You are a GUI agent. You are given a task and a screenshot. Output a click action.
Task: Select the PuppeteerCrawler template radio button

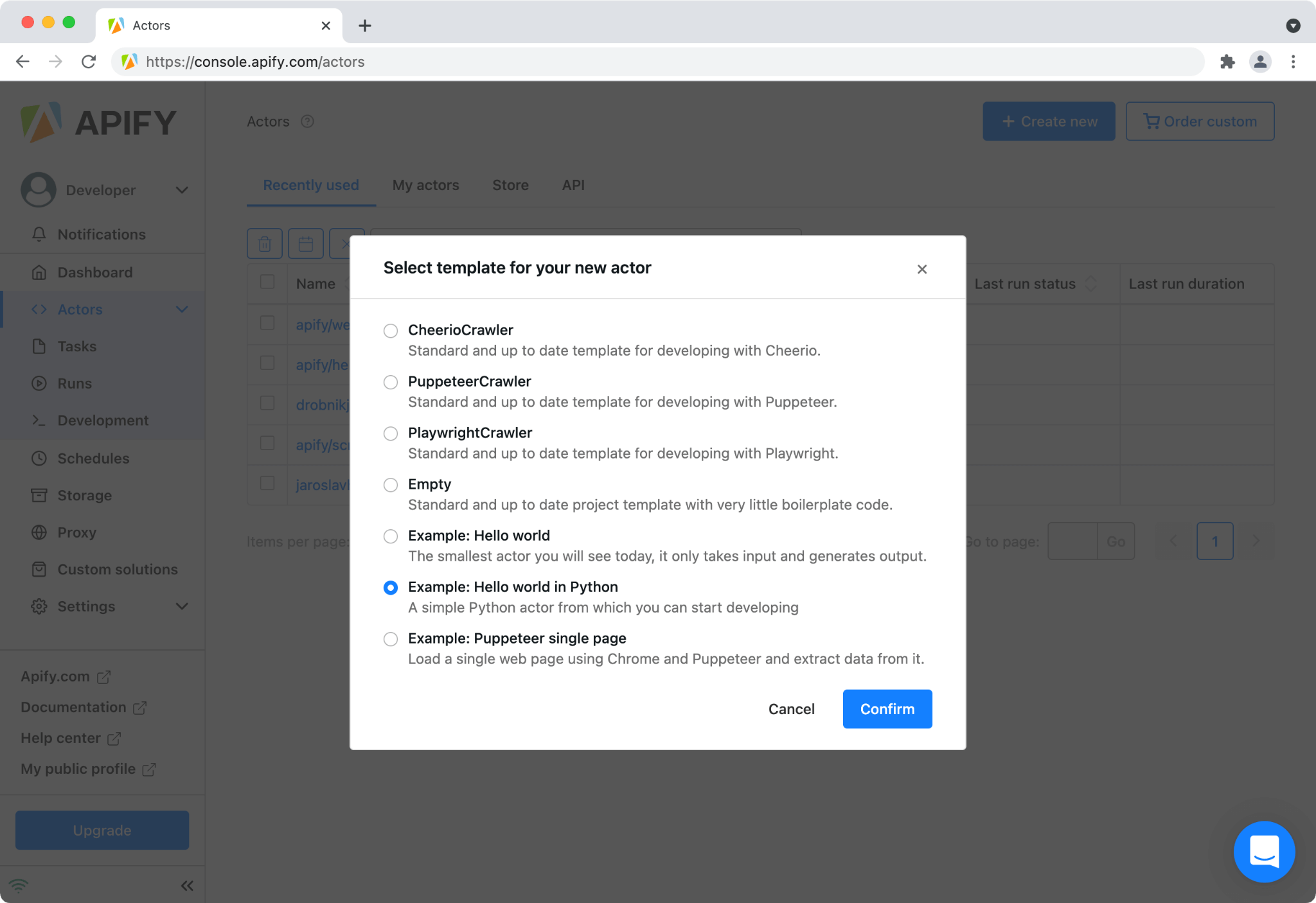coord(391,382)
